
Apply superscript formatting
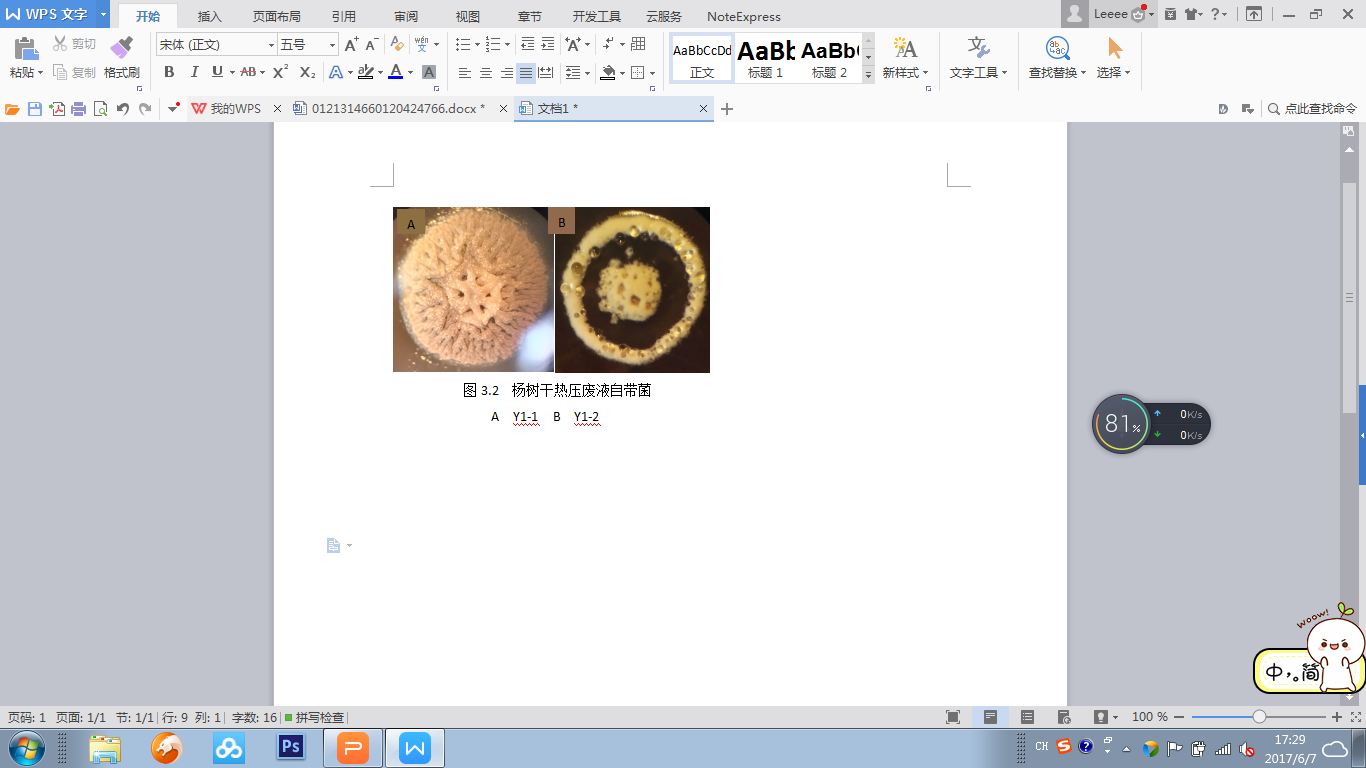tap(281, 72)
